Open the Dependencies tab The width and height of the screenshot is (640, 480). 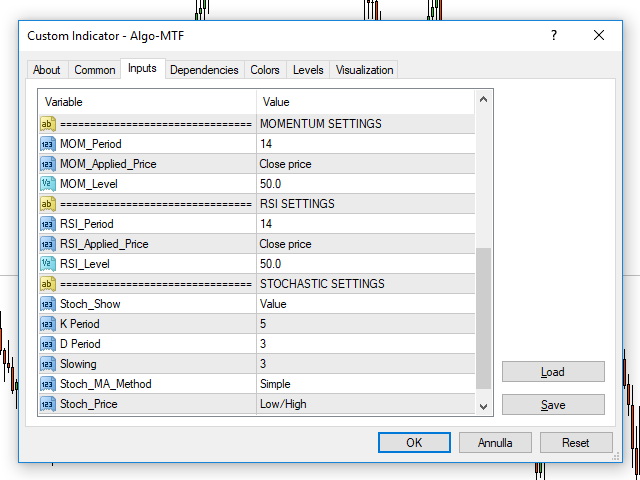tap(204, 70)
